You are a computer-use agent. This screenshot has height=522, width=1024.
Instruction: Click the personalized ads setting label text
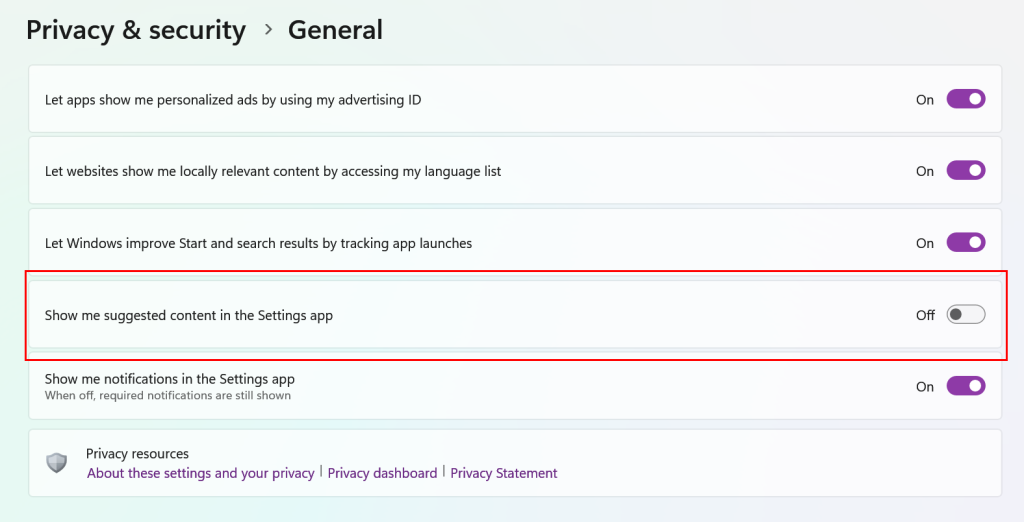(233, 100)
